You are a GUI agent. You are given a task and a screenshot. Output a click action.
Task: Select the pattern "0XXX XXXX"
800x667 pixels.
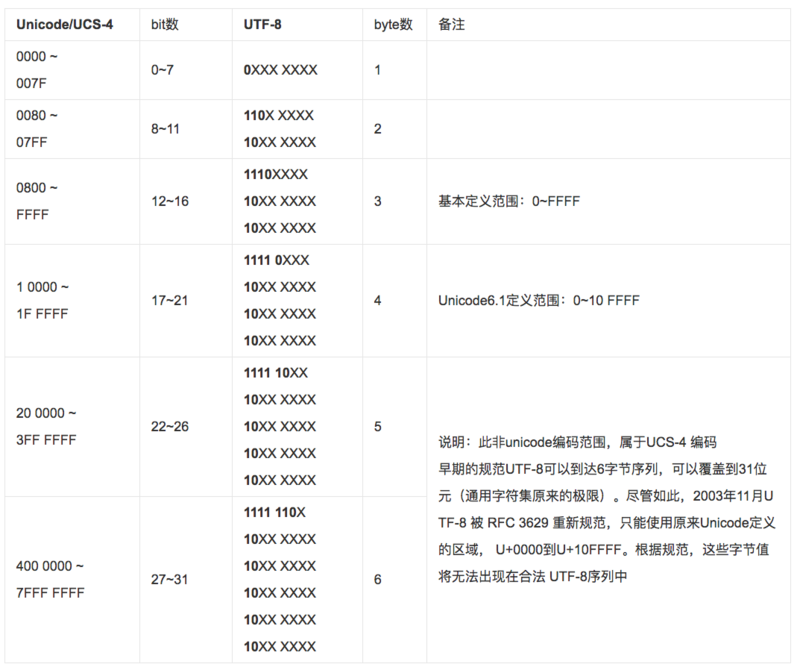pos(281,70)
